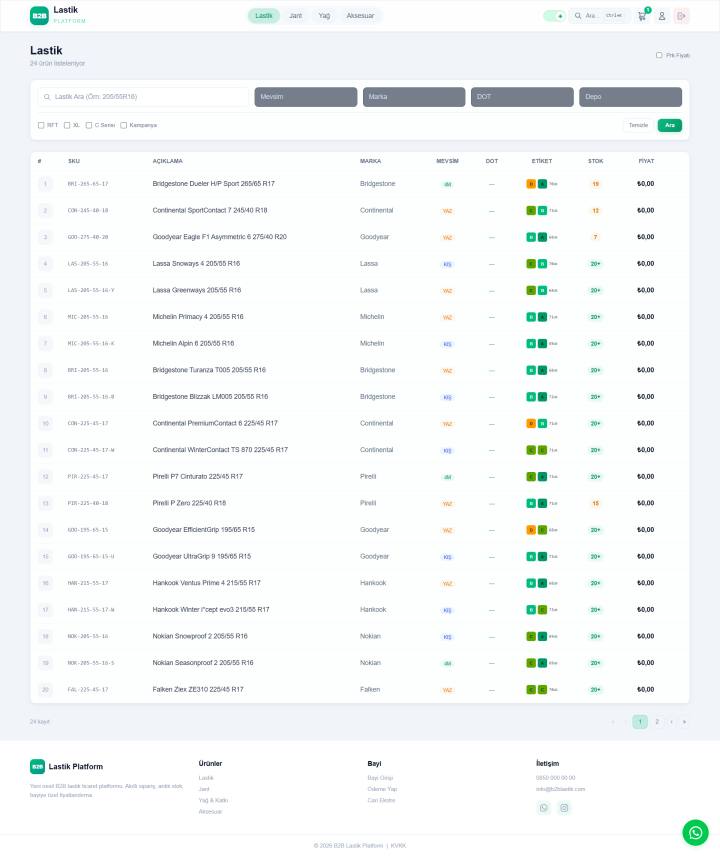Image resolution: width=720 pixels, height=857 pixels.
Task: Click label badge of Continental PremiumContact 6 row
Action: (x=542, y=424)
